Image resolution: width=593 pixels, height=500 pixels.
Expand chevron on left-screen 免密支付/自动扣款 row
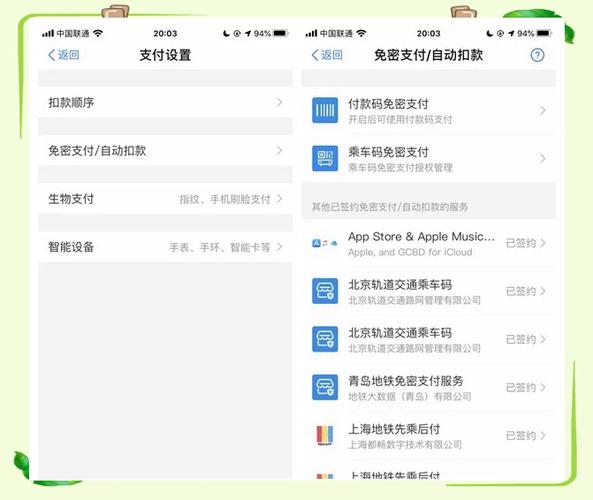coord(279,150)
